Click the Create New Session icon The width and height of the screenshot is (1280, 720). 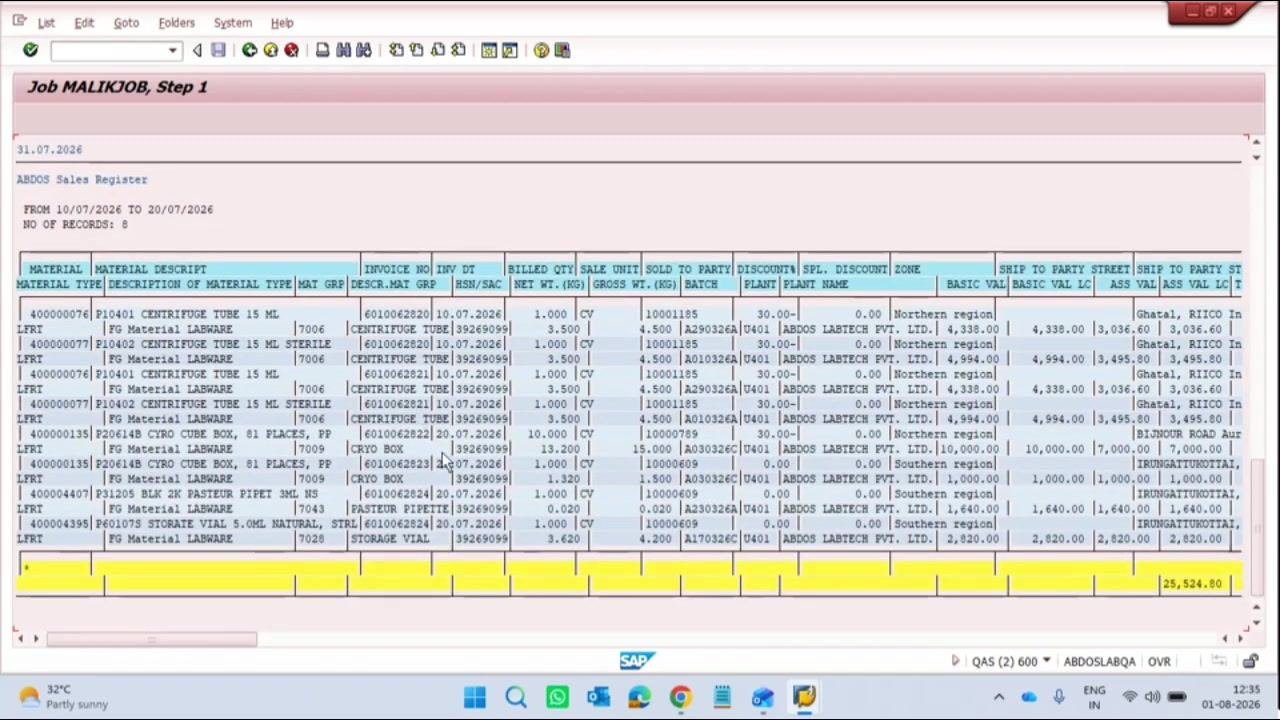[x=489, y=50]
